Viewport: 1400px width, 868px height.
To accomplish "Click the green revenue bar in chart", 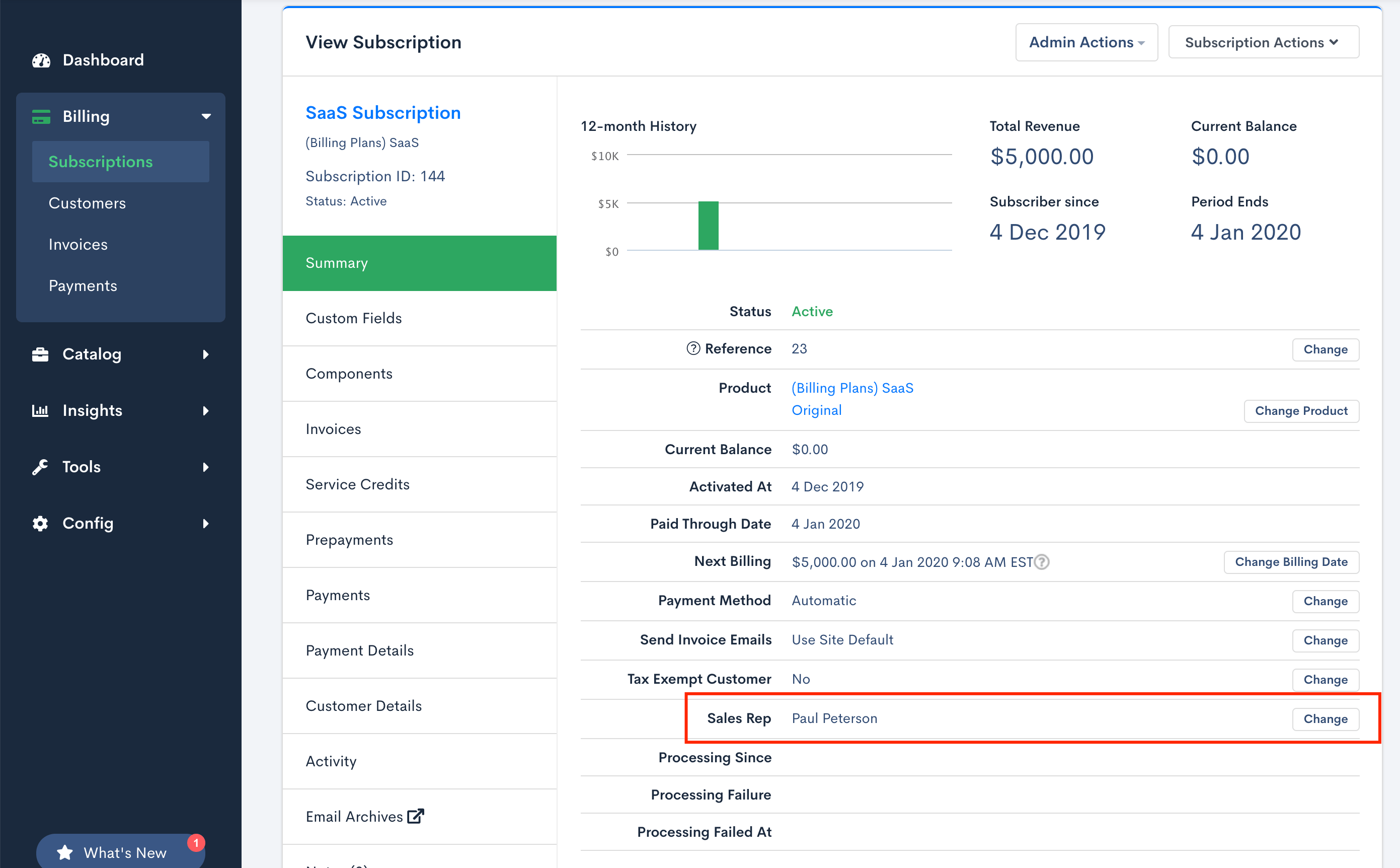I will click(708, 226).
